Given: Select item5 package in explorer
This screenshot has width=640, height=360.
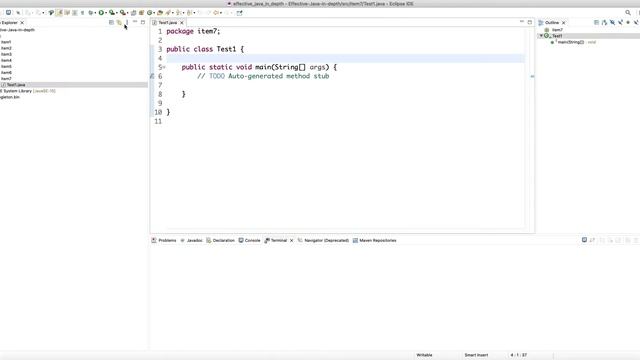Looking at the screenshot, I should click(x=6, y=66).
